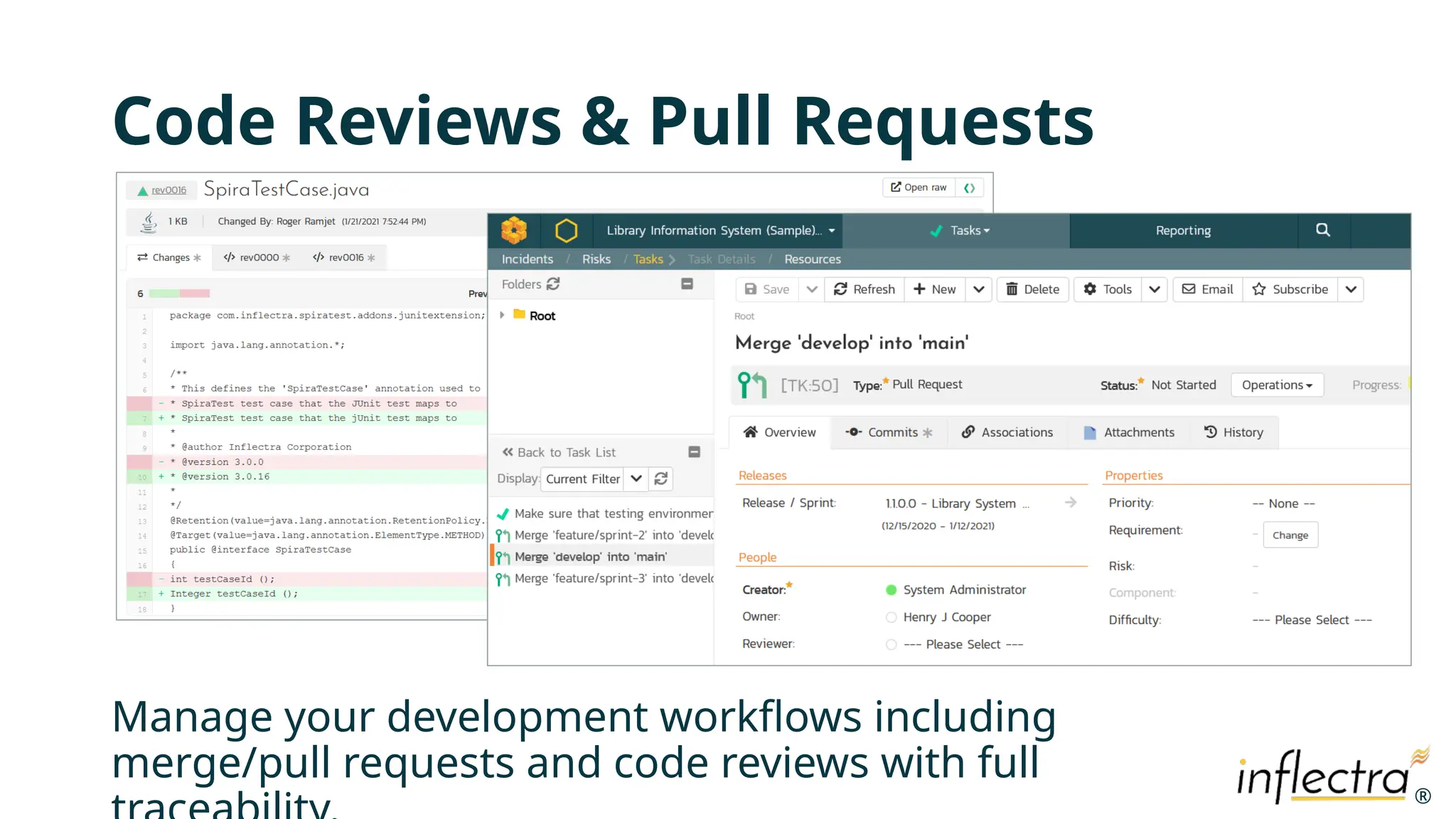The width and height of the screenshot is (1456, 819).
Task: Open the Priority None dropdown
Action: point(1283,503)
